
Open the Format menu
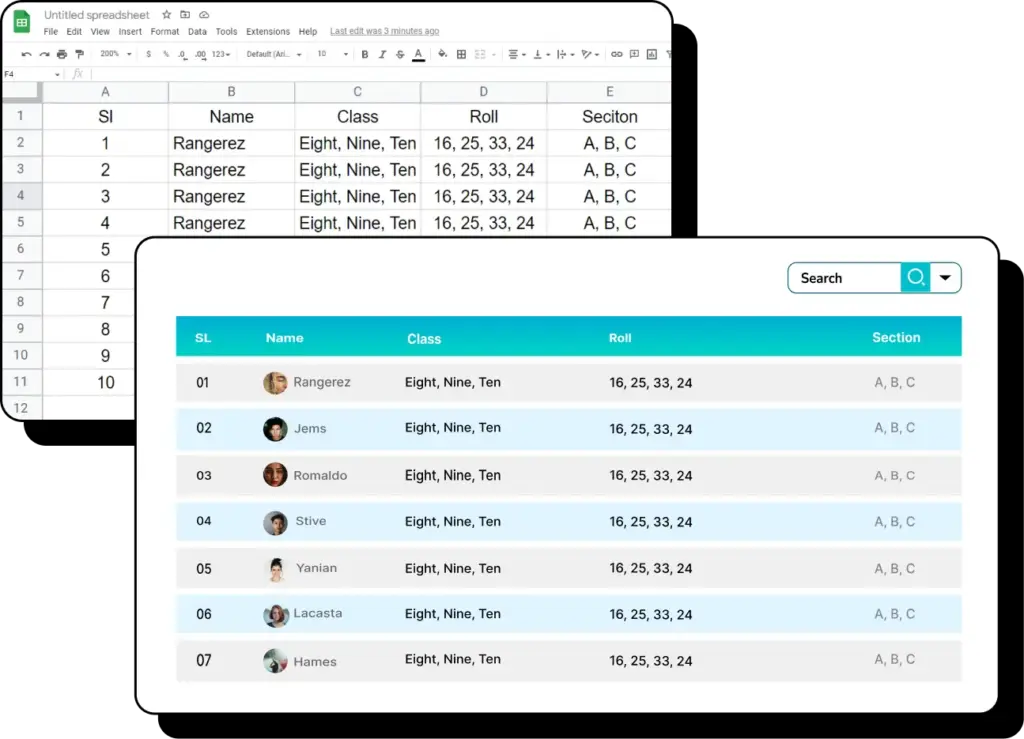(x=164, y=31)
